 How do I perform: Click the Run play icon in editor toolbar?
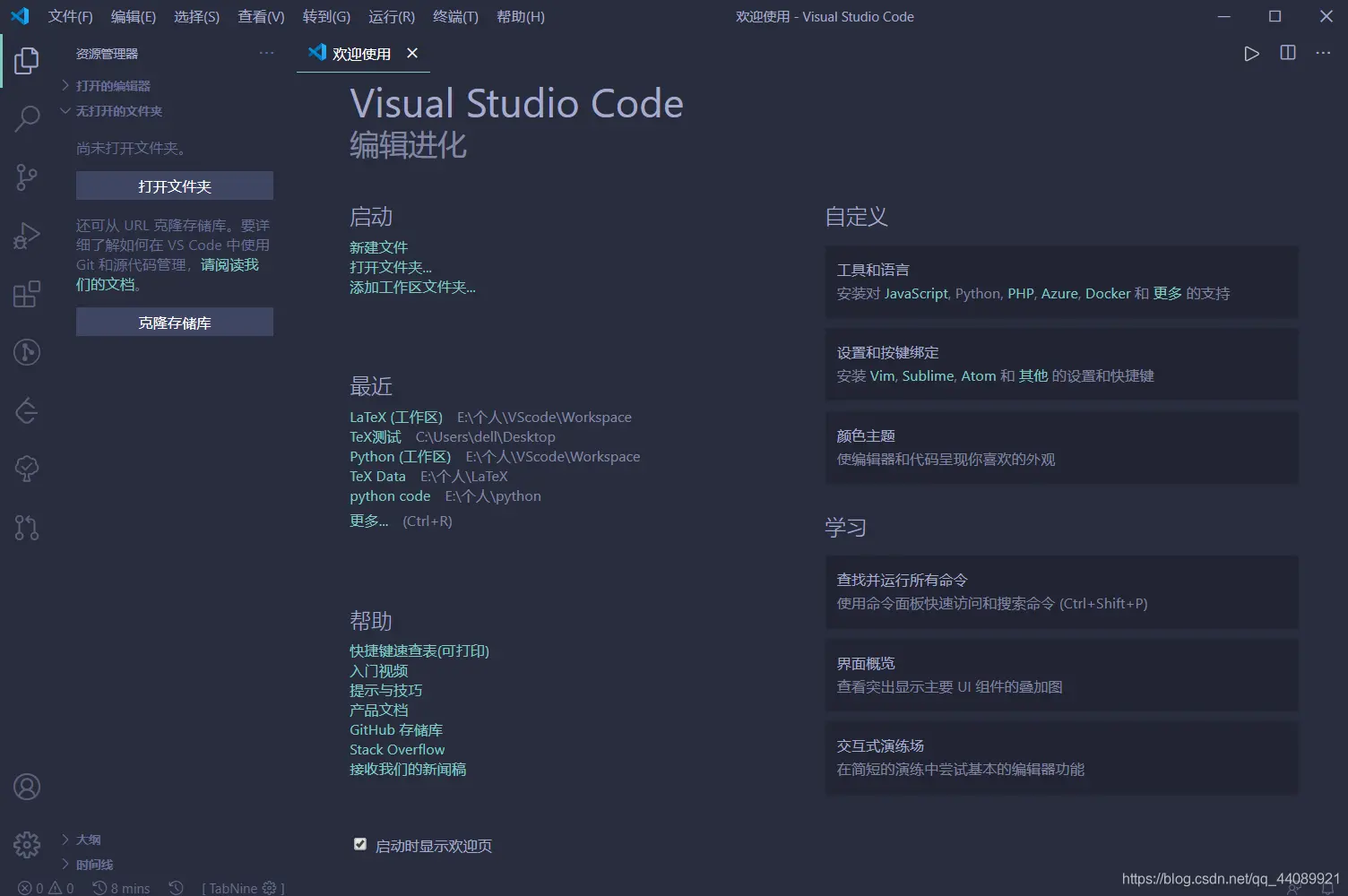pyautogui.click(x=1252, y=54)
